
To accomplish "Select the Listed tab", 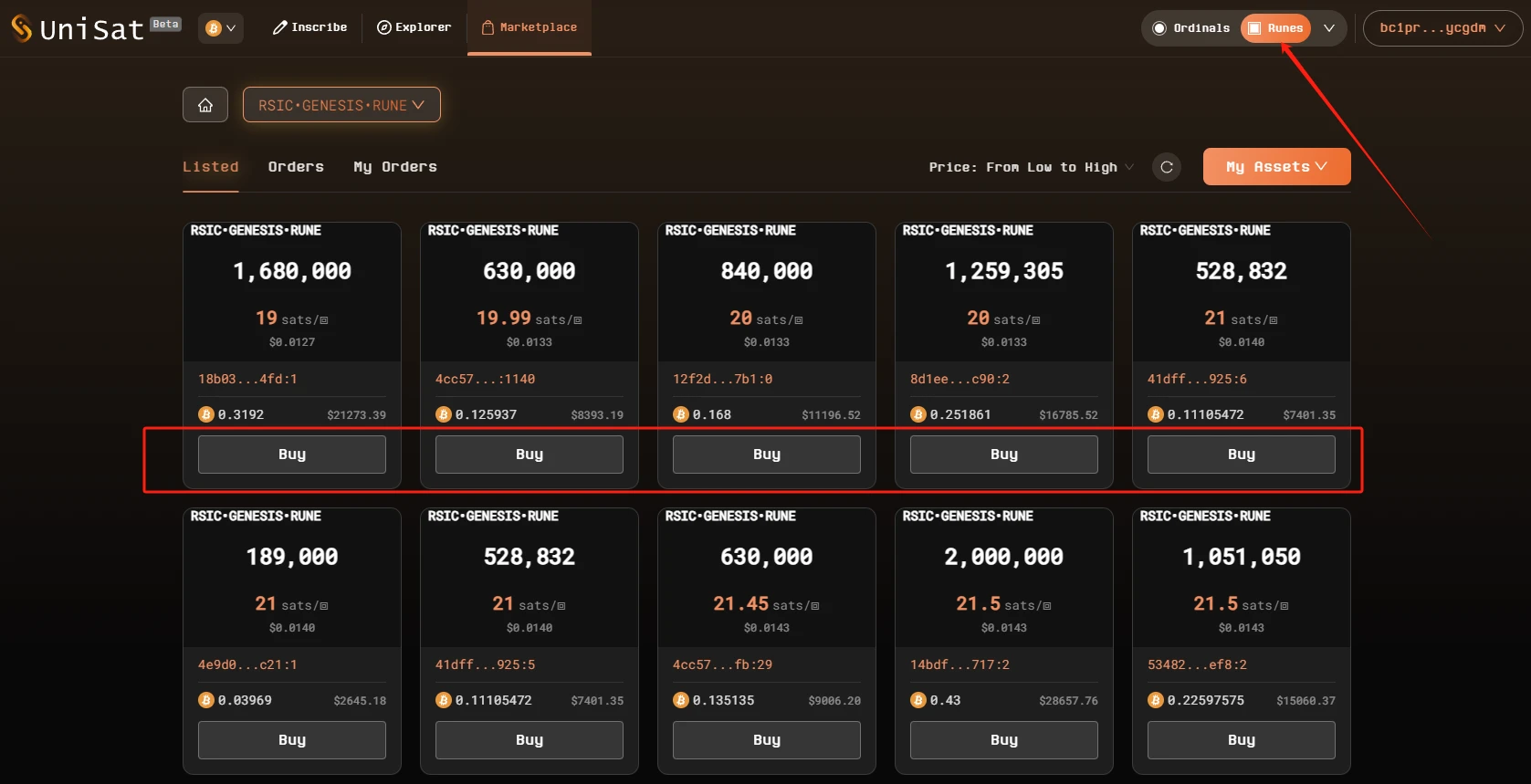I will pos(211,167).
